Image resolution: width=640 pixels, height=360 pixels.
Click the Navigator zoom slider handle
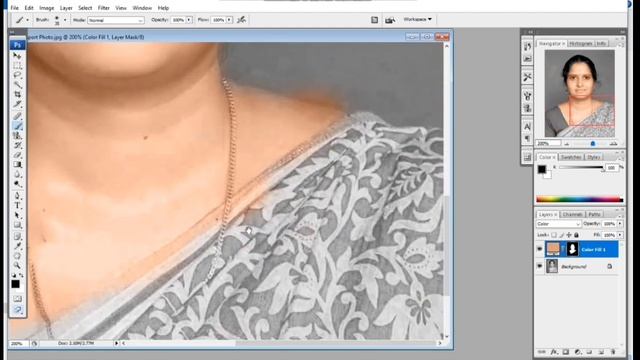tap(593, 144)
